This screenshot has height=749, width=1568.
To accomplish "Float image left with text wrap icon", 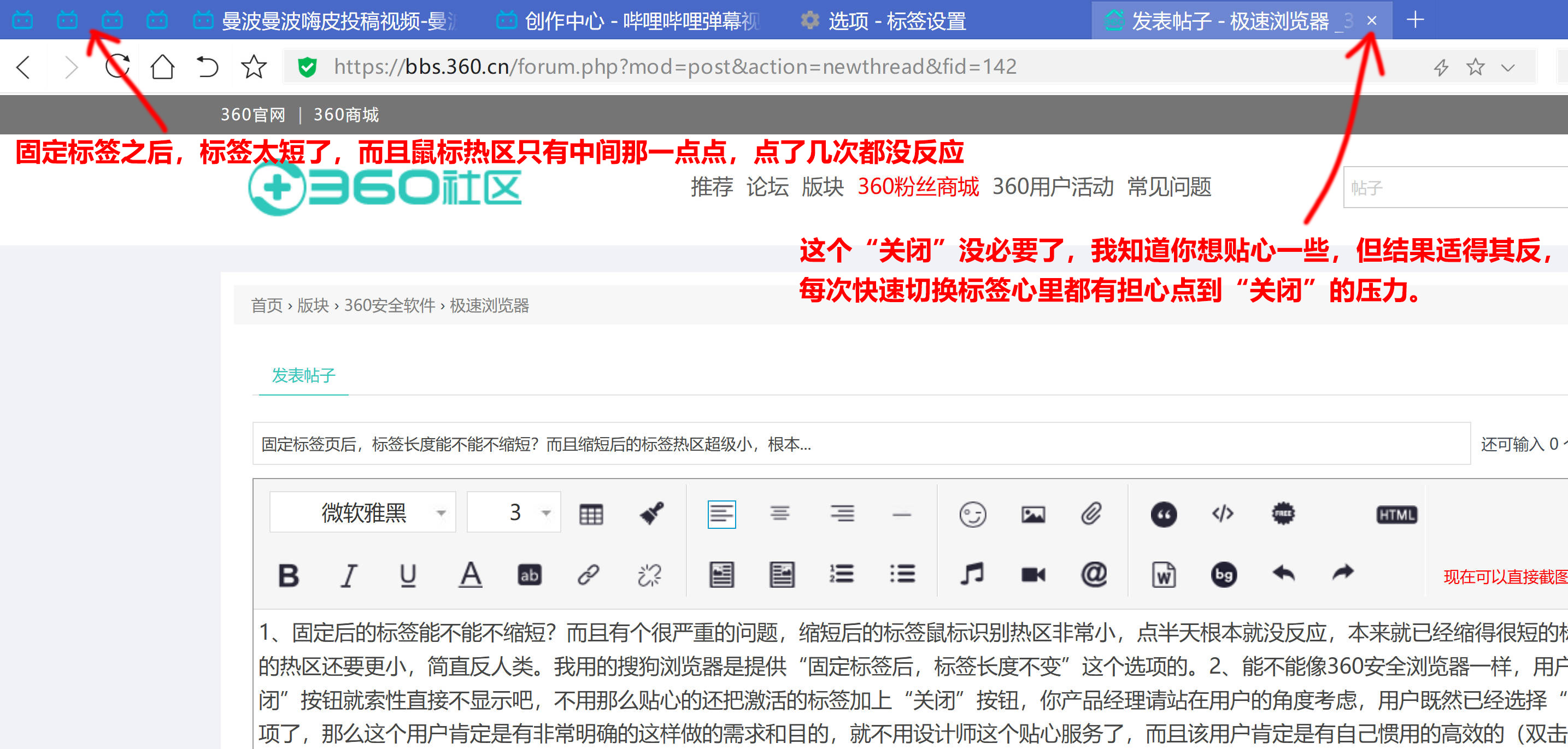I will (721, 574).
